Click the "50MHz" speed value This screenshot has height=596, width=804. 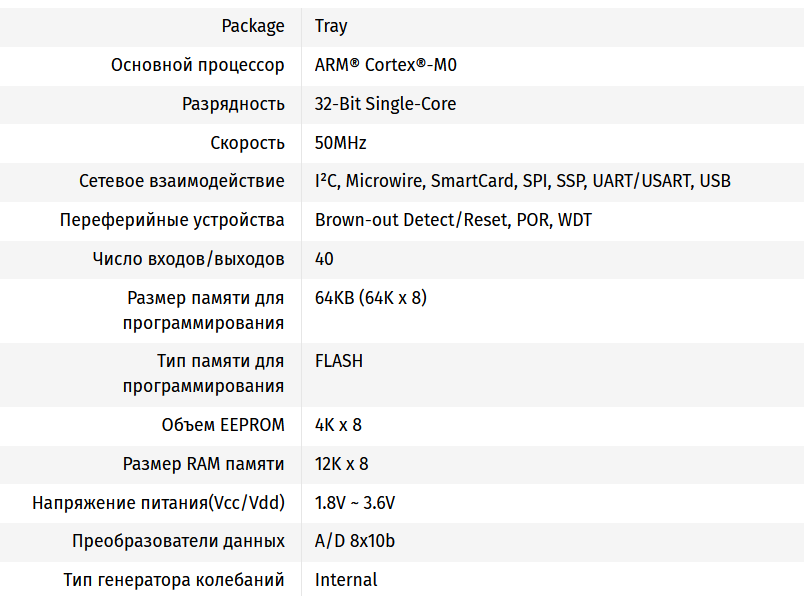click(340, 143)
